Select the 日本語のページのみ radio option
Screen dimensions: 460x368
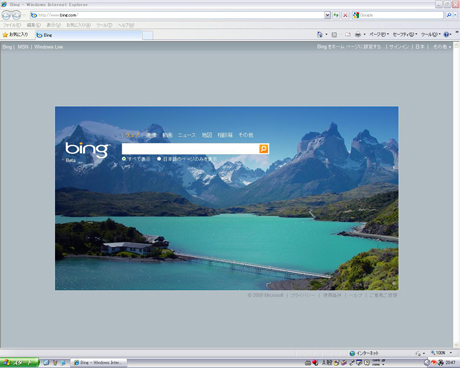159,159
